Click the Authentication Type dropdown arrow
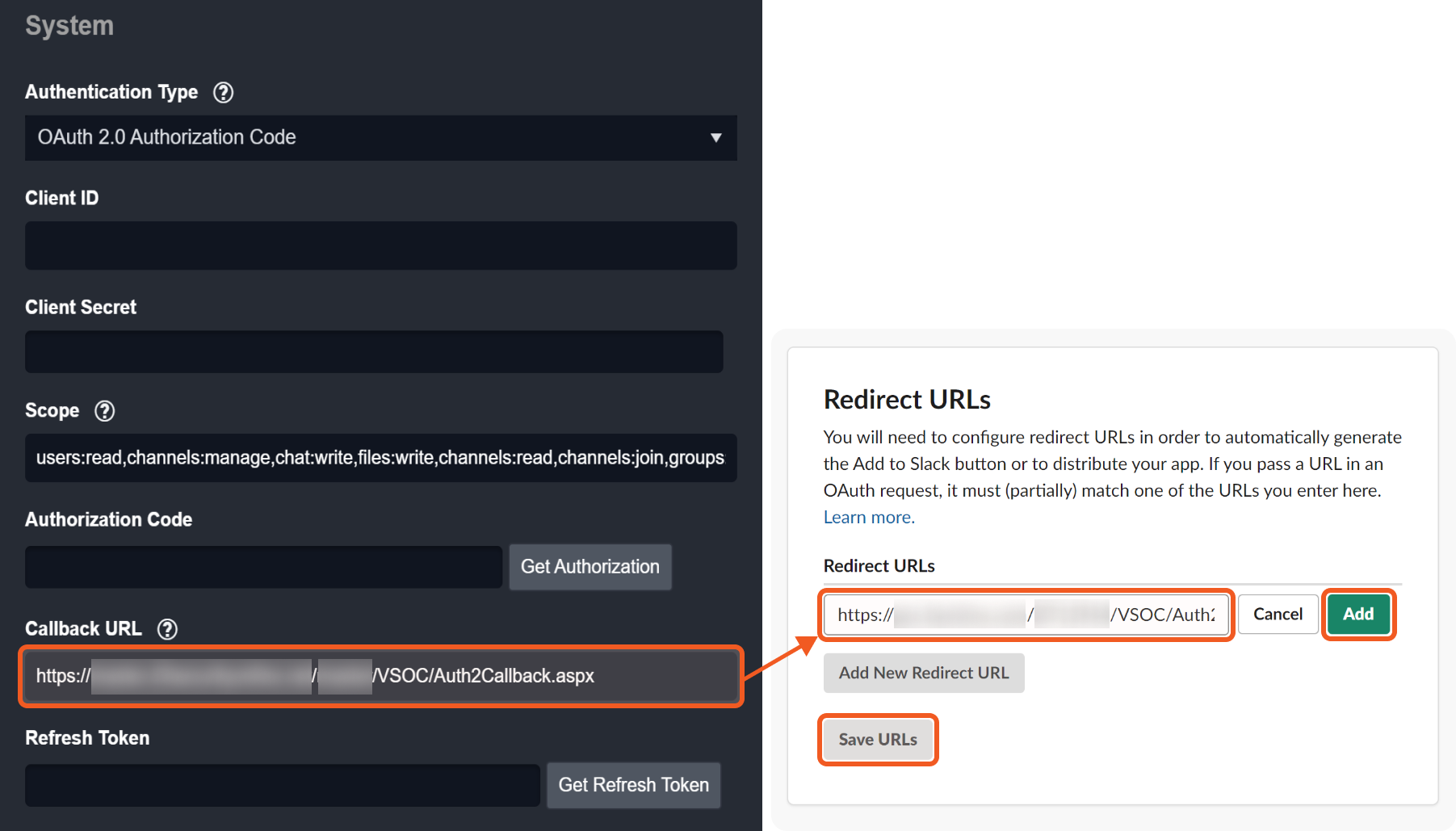 point(715,138)
